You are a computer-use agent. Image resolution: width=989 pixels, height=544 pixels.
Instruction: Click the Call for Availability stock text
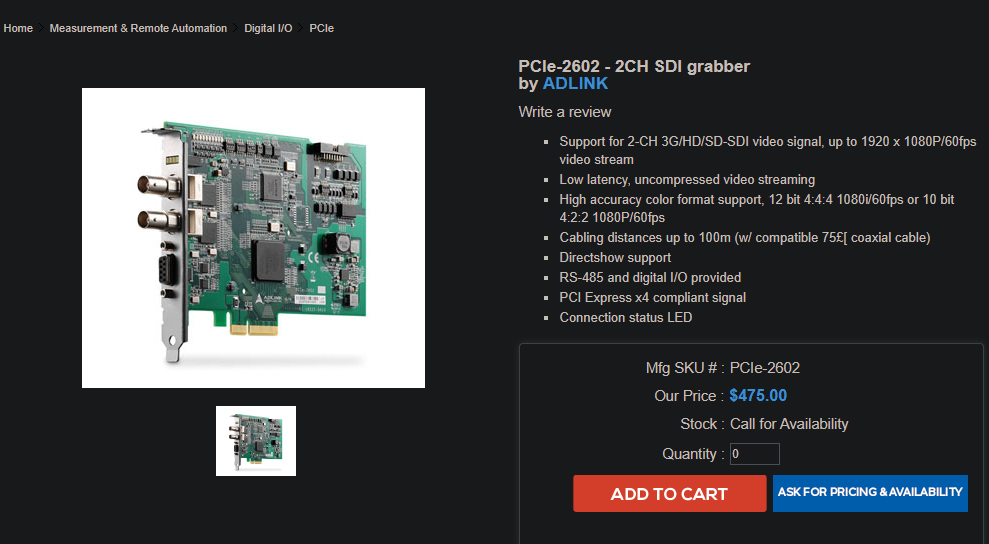coord(789,424)
